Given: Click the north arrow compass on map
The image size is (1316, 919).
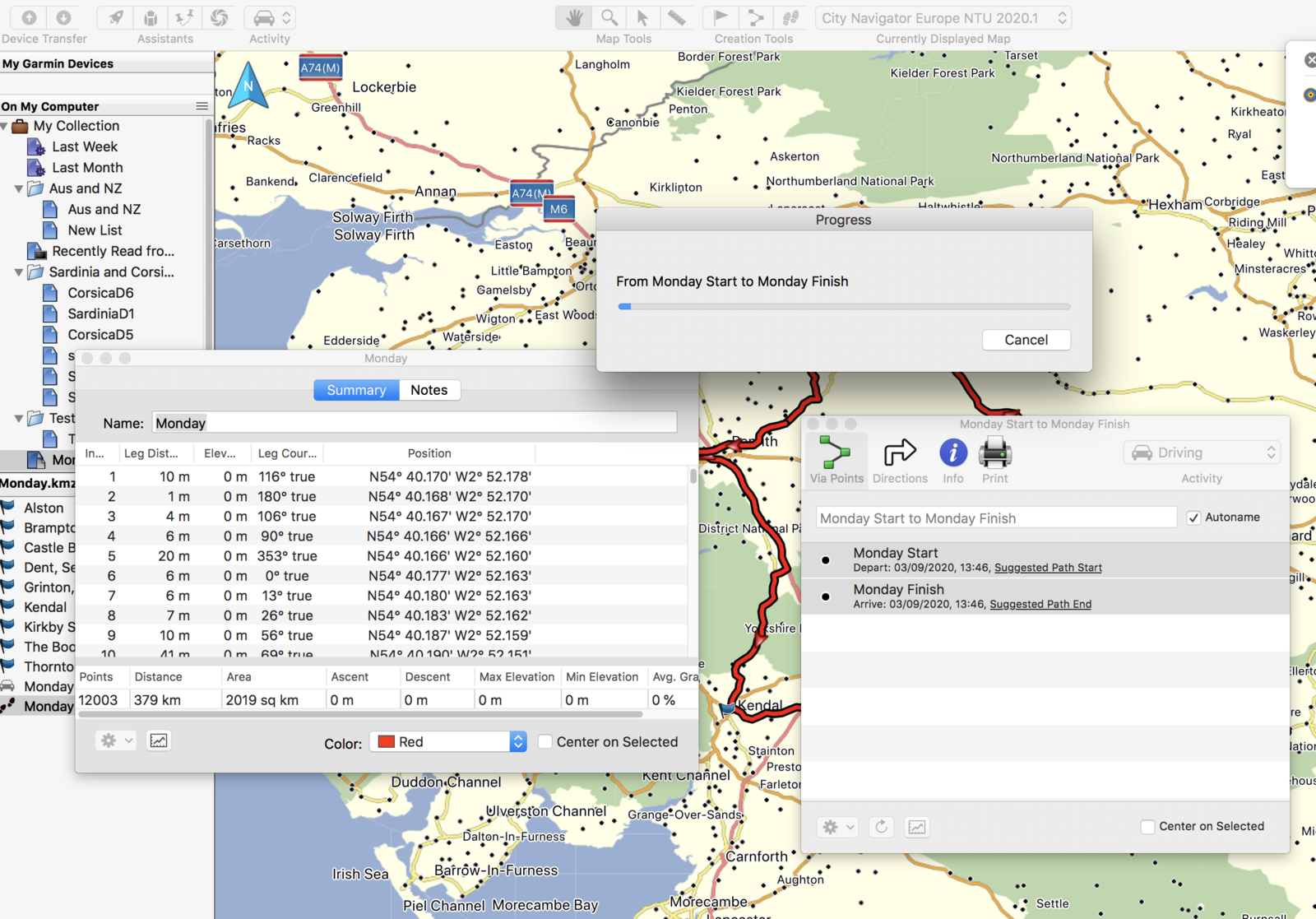Looking at the screenshot, I should 248,85.
